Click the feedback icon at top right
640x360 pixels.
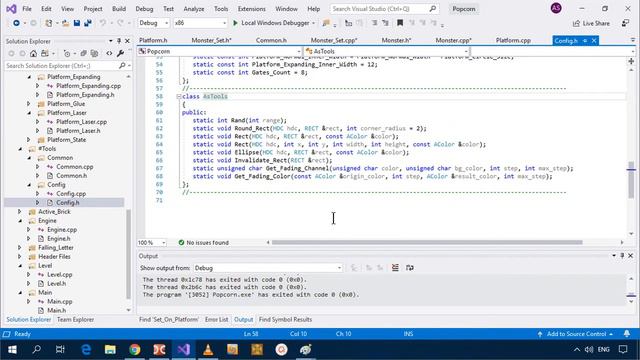[625, 23]
